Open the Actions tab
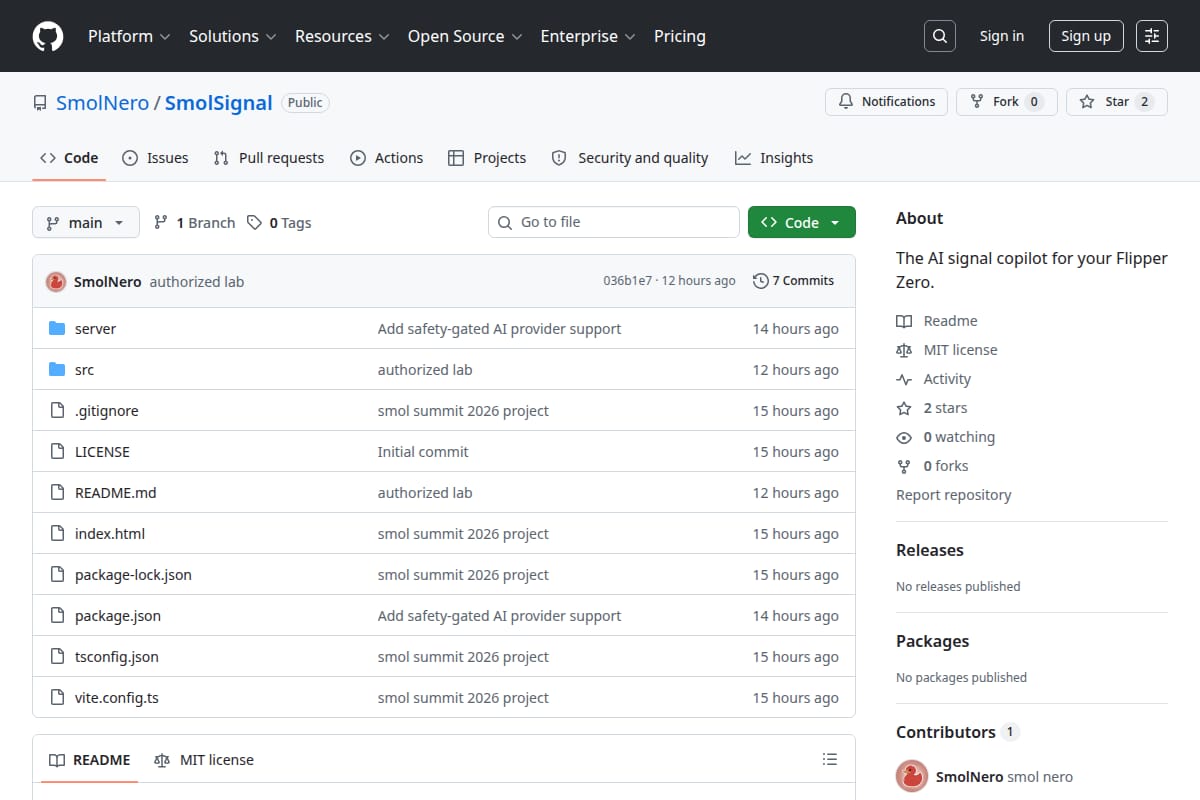This screenshot has width=1200, height=800. coord(387,158)
